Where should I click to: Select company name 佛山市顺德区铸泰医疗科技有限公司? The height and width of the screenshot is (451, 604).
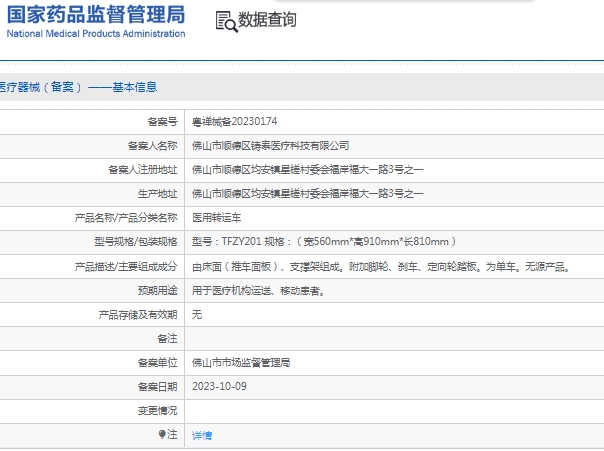(x=270, y=146)
